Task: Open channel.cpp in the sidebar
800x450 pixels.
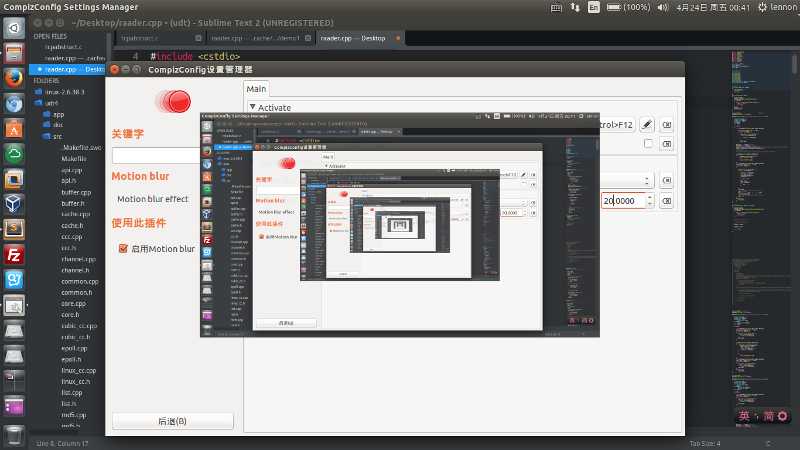Action: [x=78, y=259]
